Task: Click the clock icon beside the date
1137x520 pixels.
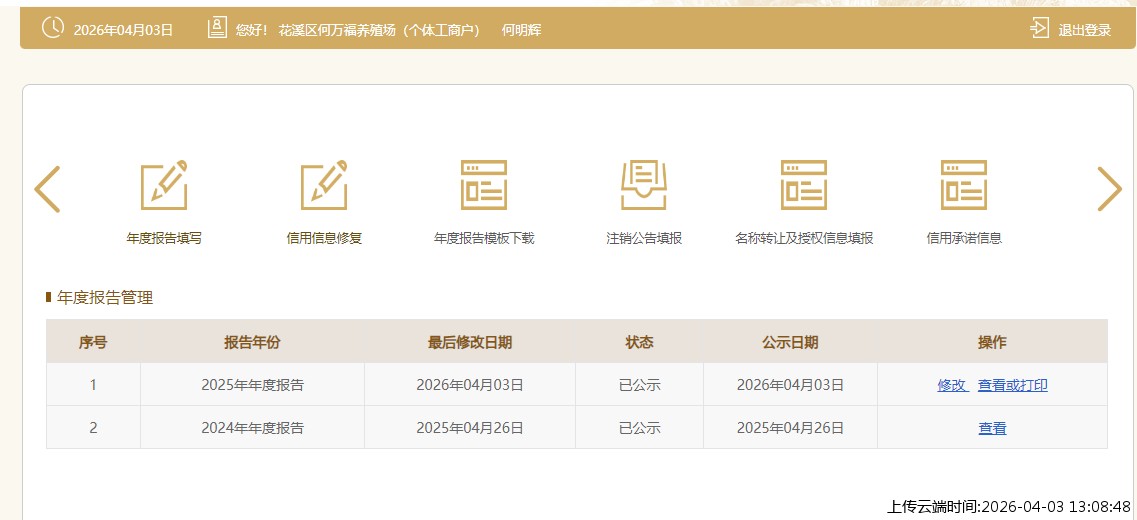Action: (52, 29)
